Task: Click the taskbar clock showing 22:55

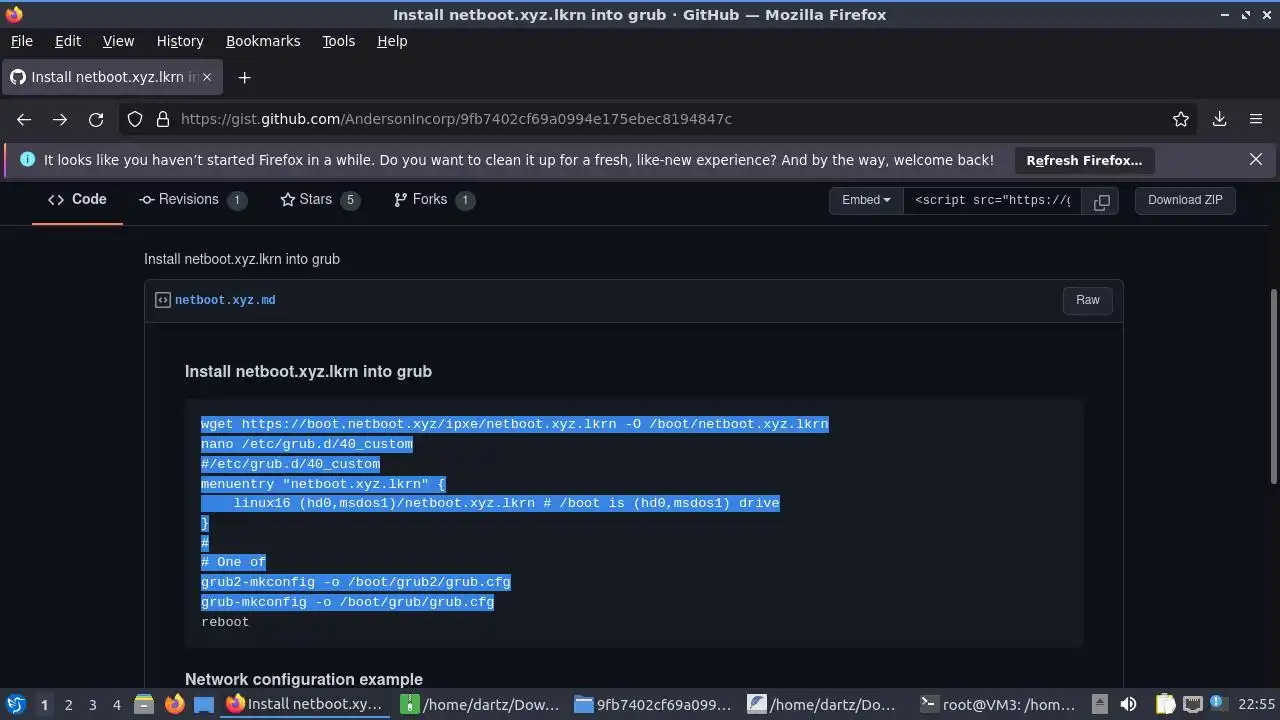Action: pyautogui.click(x=1256, y=704)
